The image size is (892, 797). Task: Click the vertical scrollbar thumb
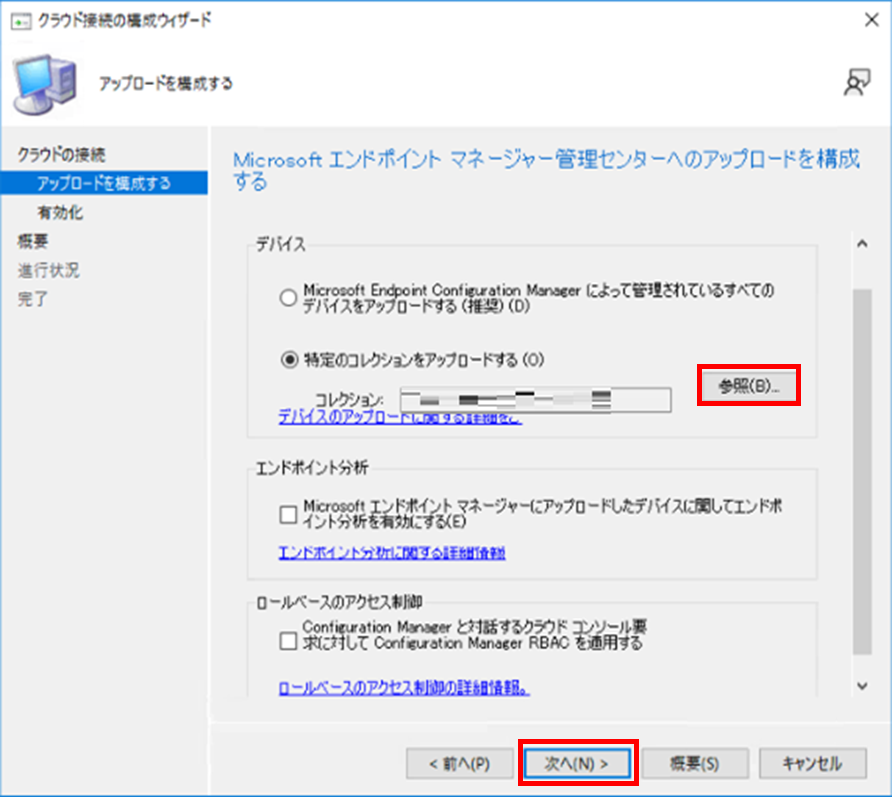click(862, 472)
